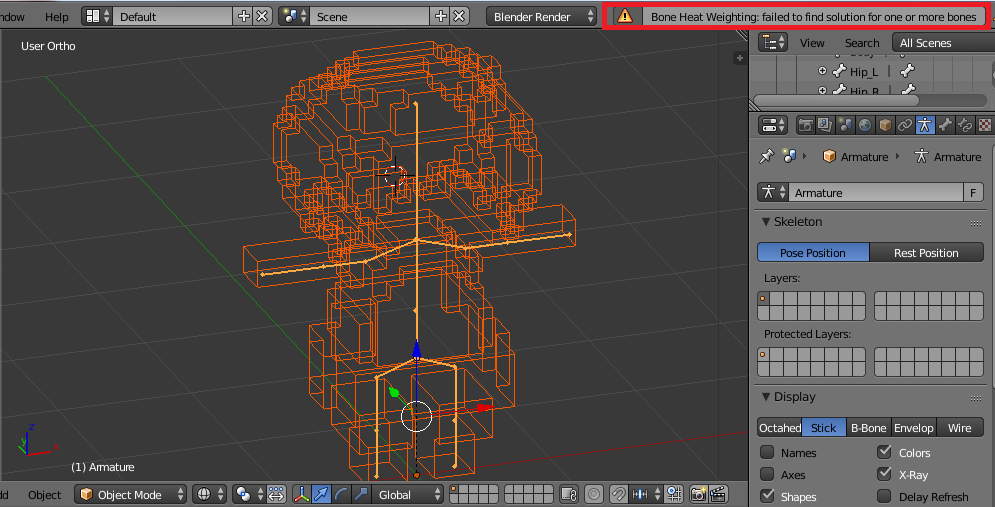Viewport: 995px width, 507px height.
Task: Open the World properties tab (globe icon)
Action: click(865, 125)
